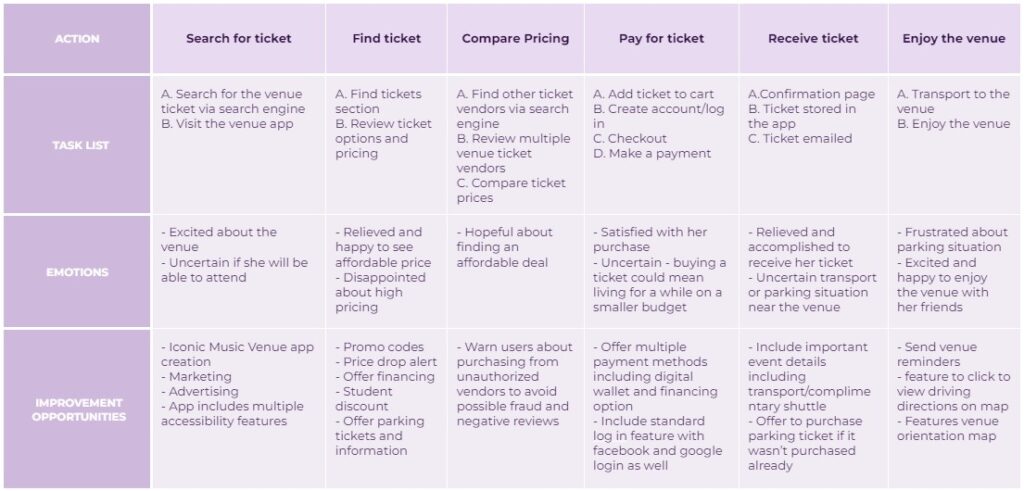Select the "Find ticket" header cell
This screenshot has width=1024, height=491.
point(386,39)
